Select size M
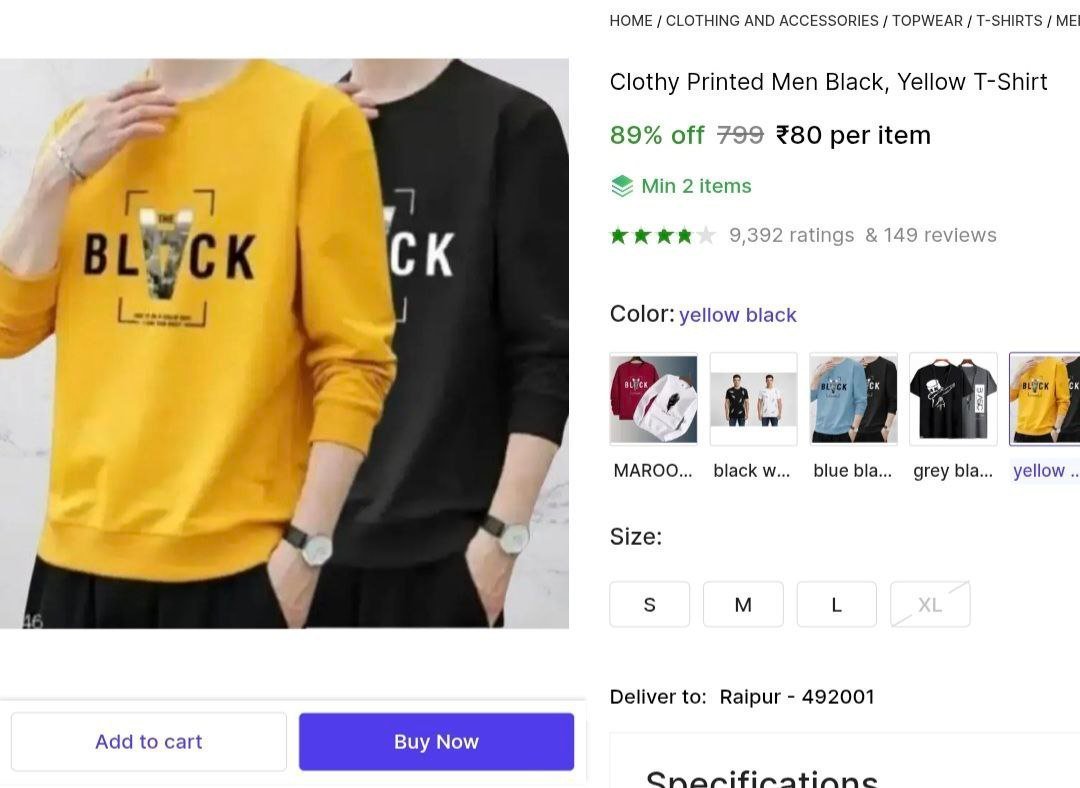Viewport: 1080px width, 788px height. (743, 604)
